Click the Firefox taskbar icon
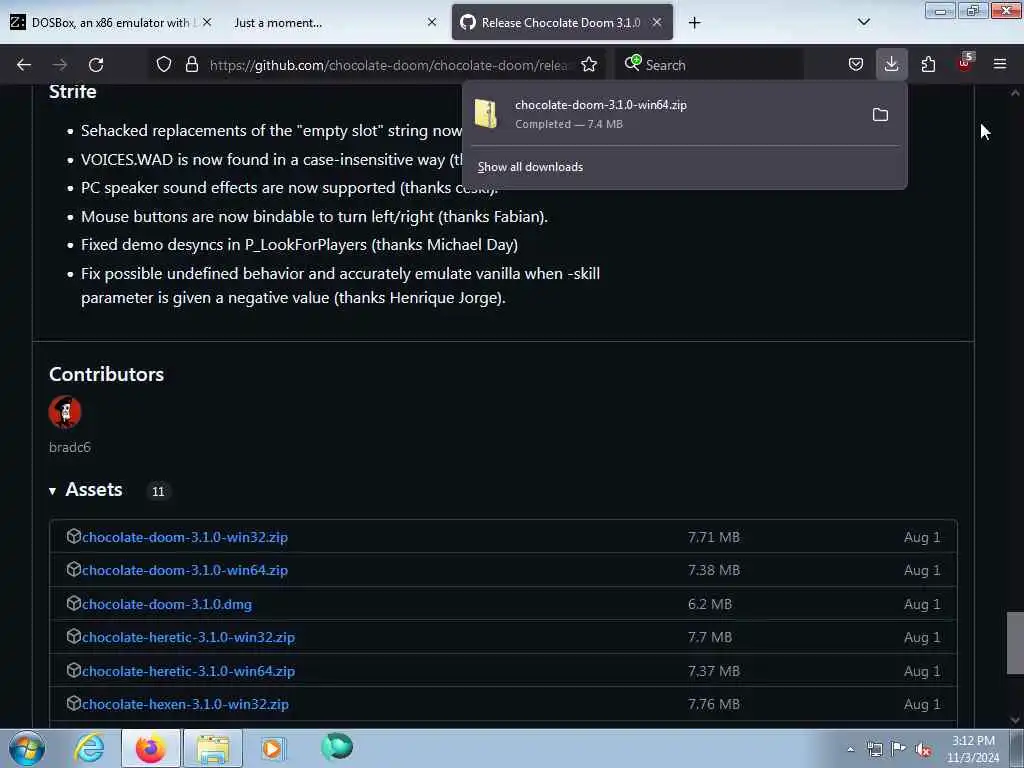The width and height of the screenshot is (1024, 768). click(x=150, y=748)
